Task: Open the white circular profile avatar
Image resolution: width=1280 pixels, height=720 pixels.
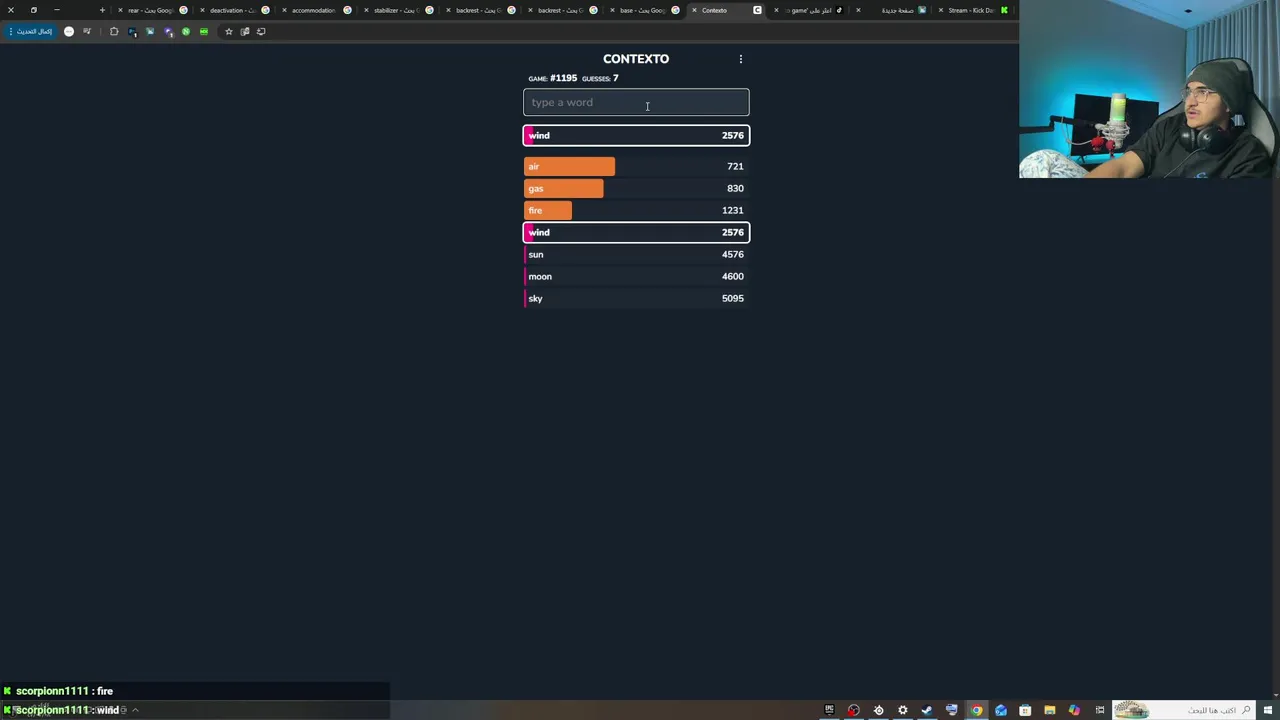Action: 69,31
